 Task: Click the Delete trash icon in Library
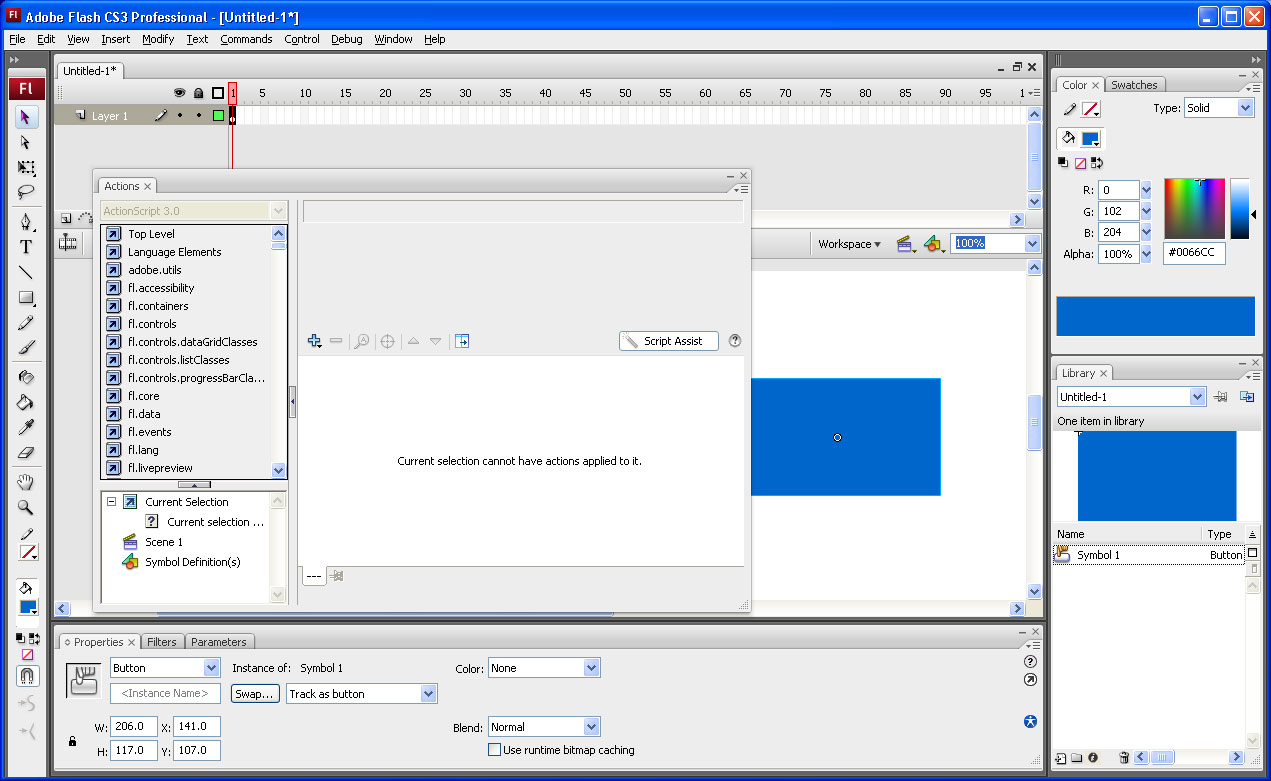point(1124,758)
